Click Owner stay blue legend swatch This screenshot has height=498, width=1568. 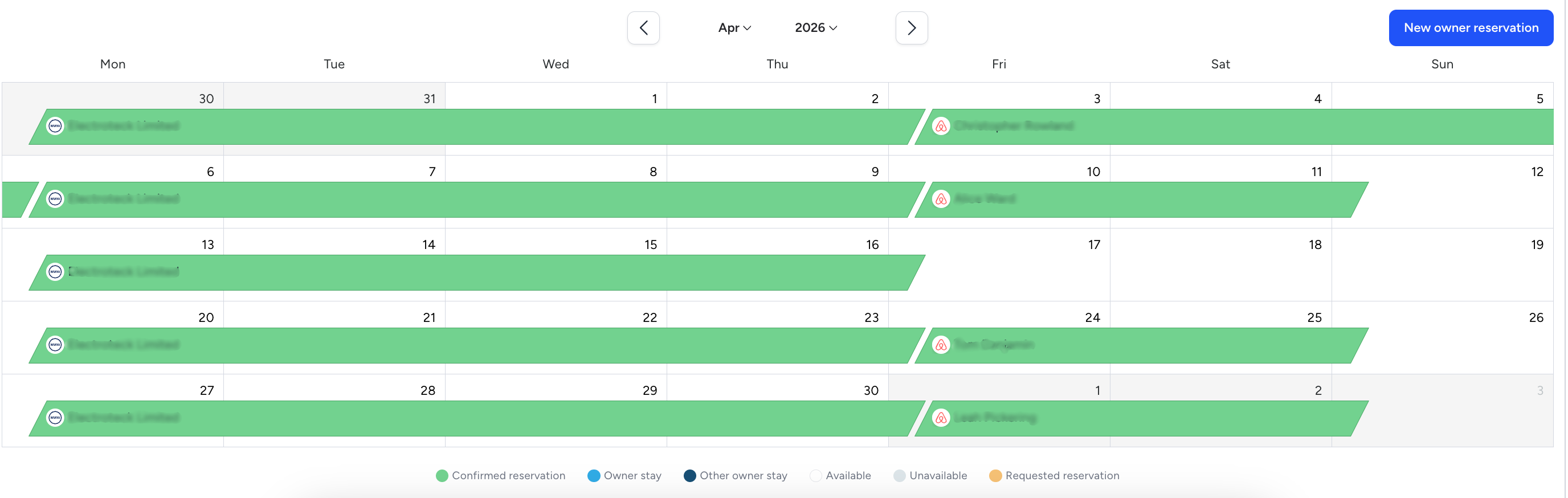(594, 476)
